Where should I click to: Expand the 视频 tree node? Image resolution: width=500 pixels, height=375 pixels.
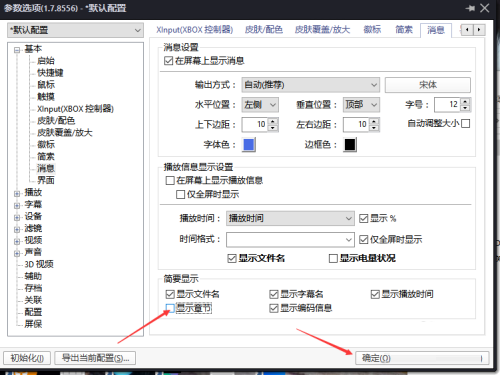tap(17, 241)
